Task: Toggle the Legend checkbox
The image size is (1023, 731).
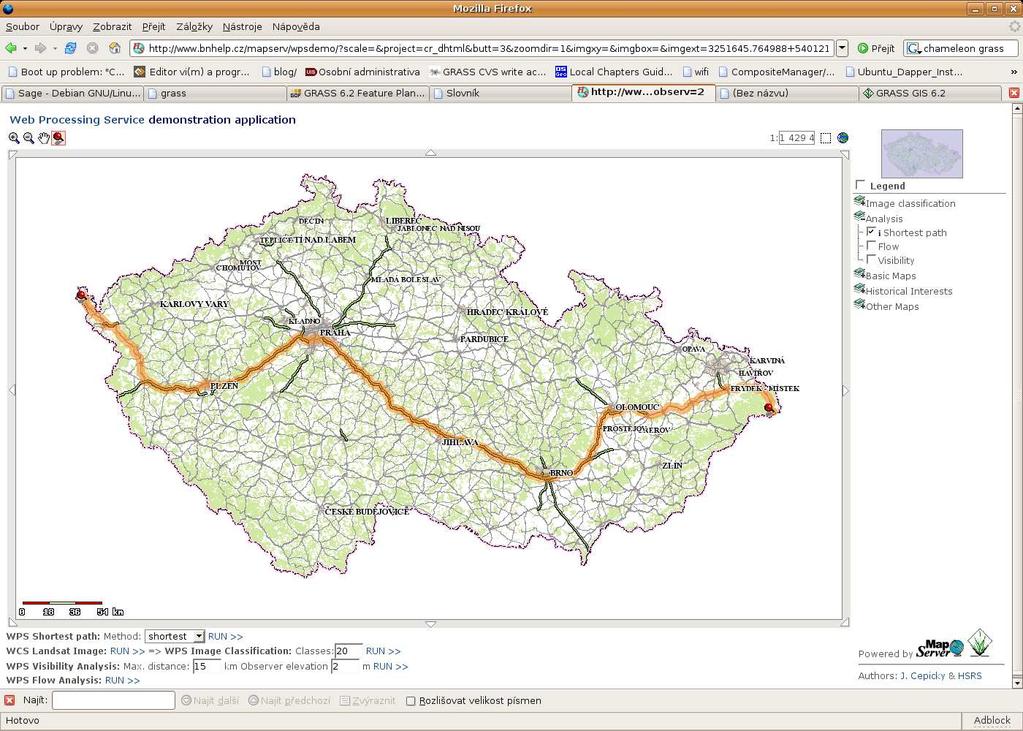Action: [x=861, y=185]
